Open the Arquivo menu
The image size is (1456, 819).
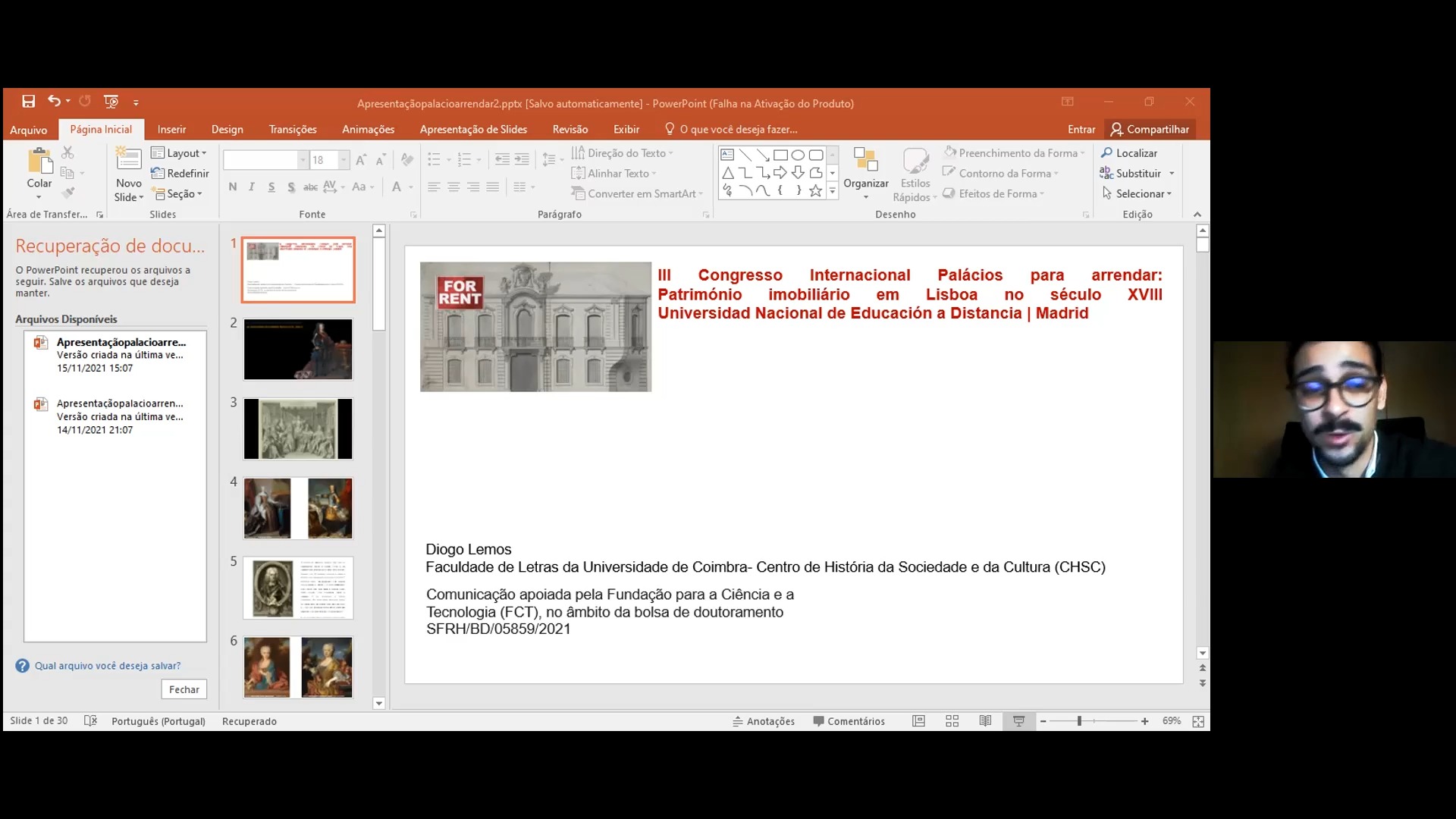pyautogui.click(x=28, y=130)
